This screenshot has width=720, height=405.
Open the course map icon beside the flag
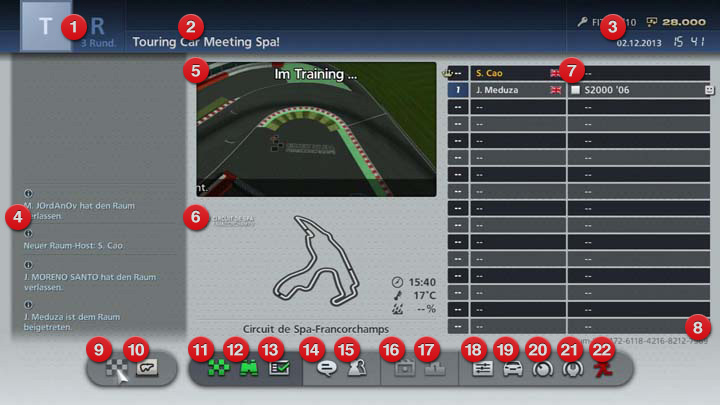pos(148,367)
